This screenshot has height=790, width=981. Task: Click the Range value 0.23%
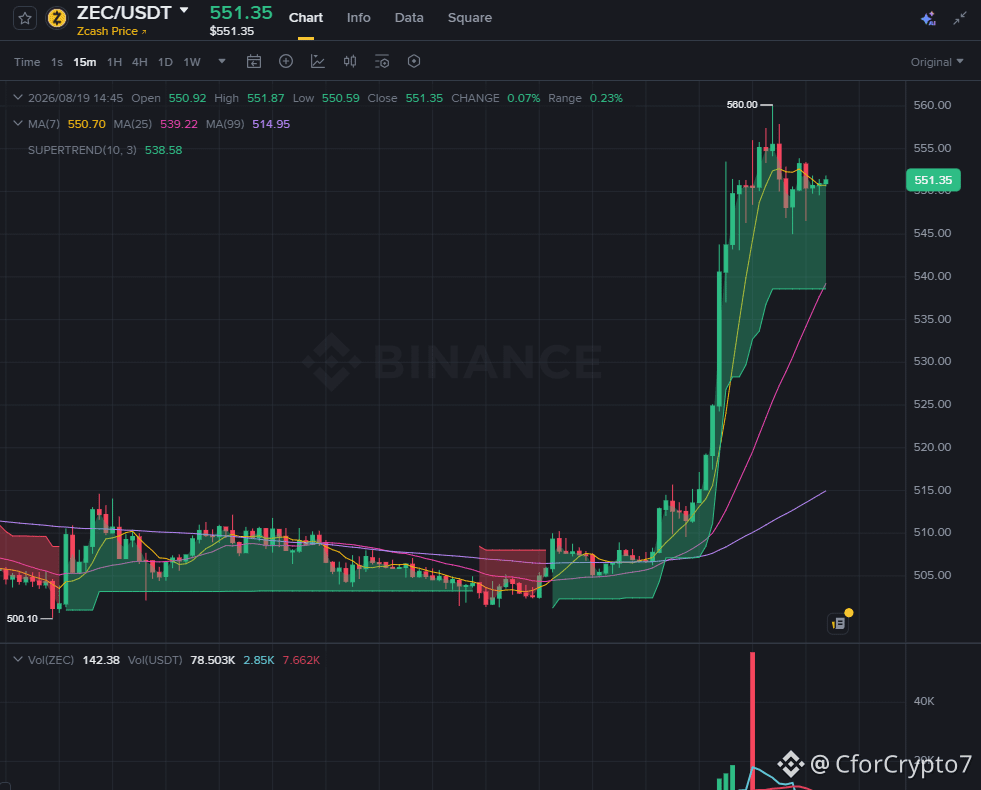(606, 98)
